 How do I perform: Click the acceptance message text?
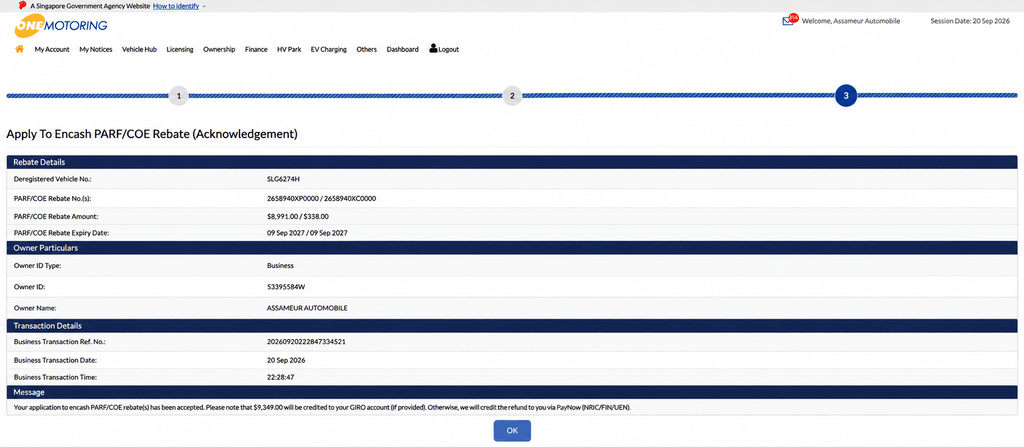point(323,407)
